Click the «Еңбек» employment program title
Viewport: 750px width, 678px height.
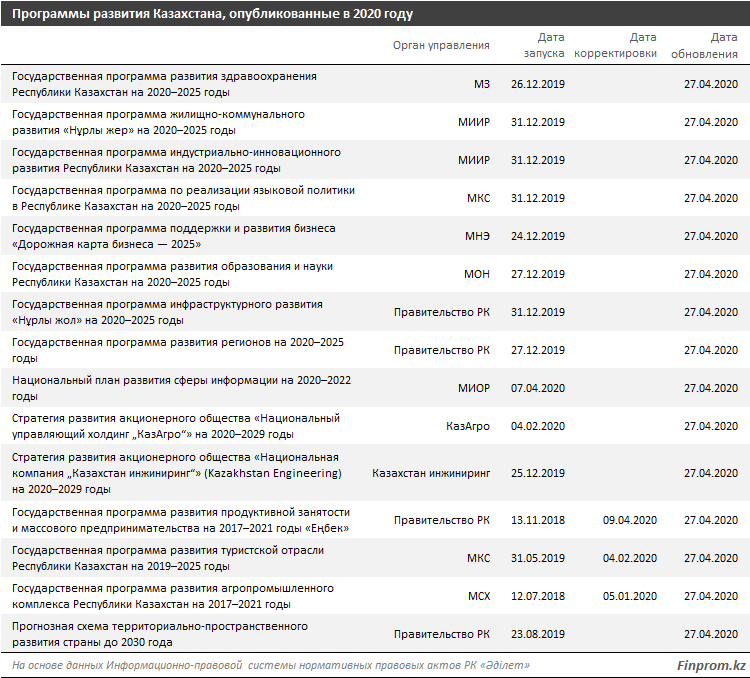pos(181,520)
